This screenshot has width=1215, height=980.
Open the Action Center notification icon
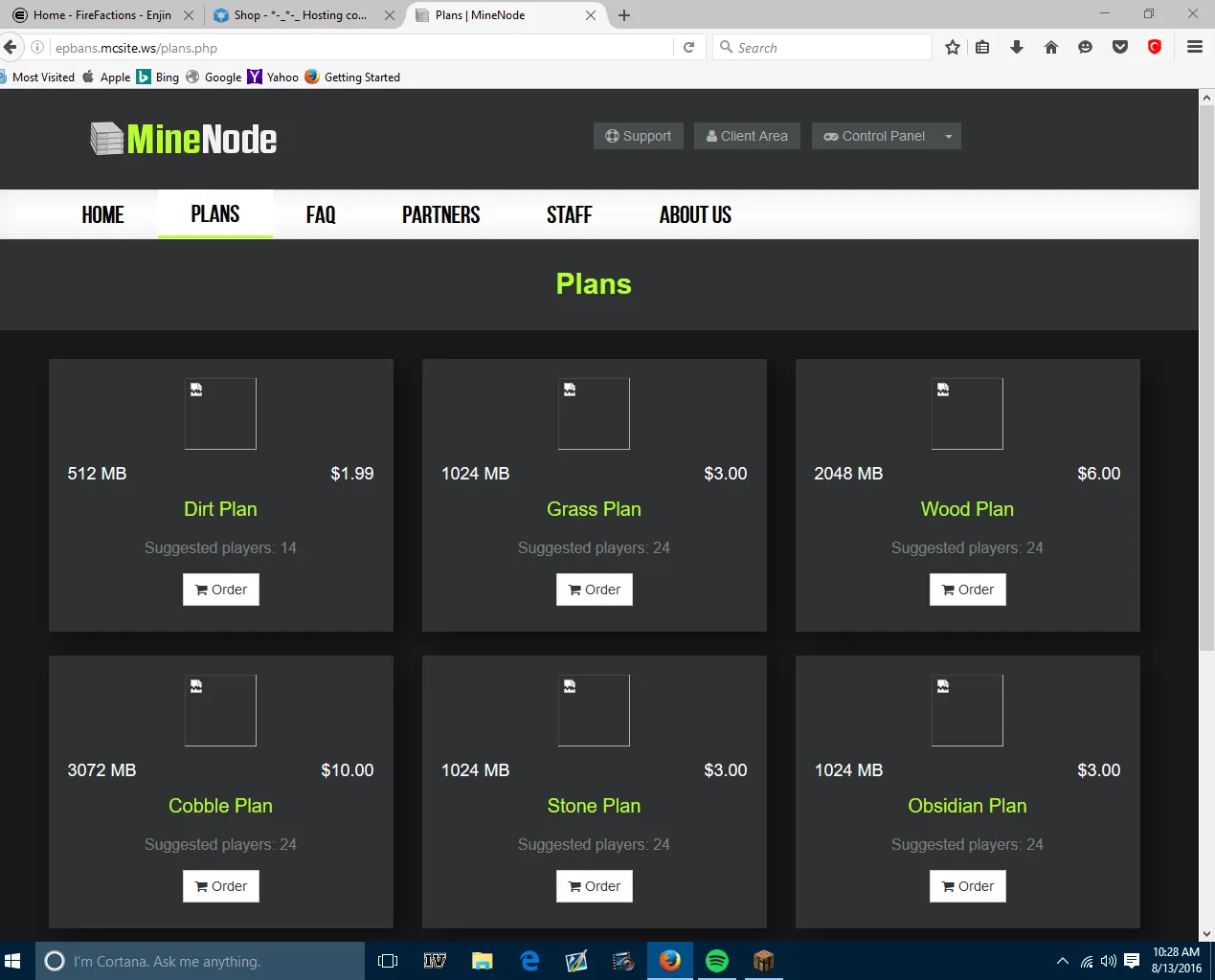(1132, 961)
